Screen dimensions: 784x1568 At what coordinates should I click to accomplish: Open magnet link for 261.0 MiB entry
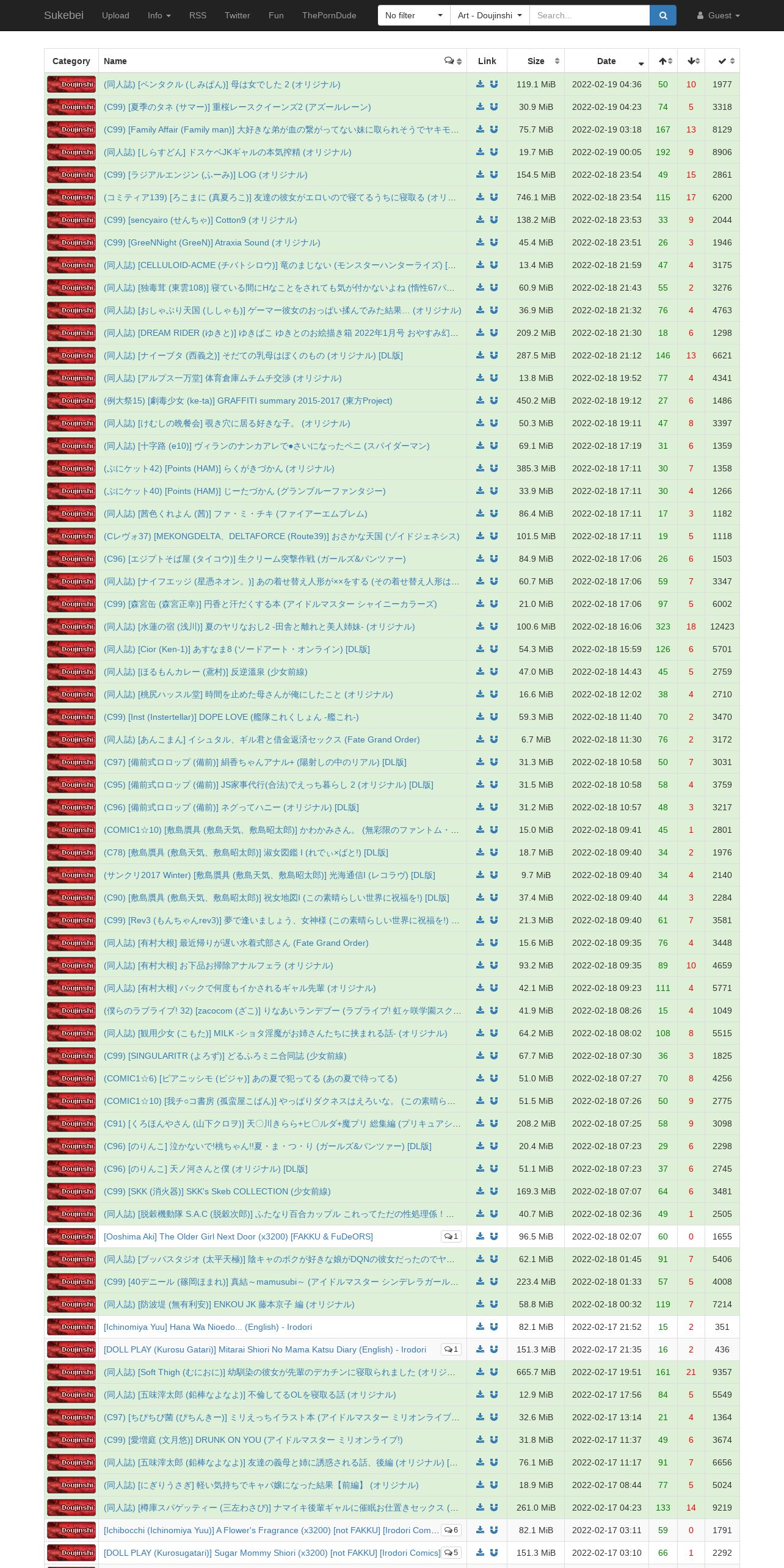pos(494,1508)
